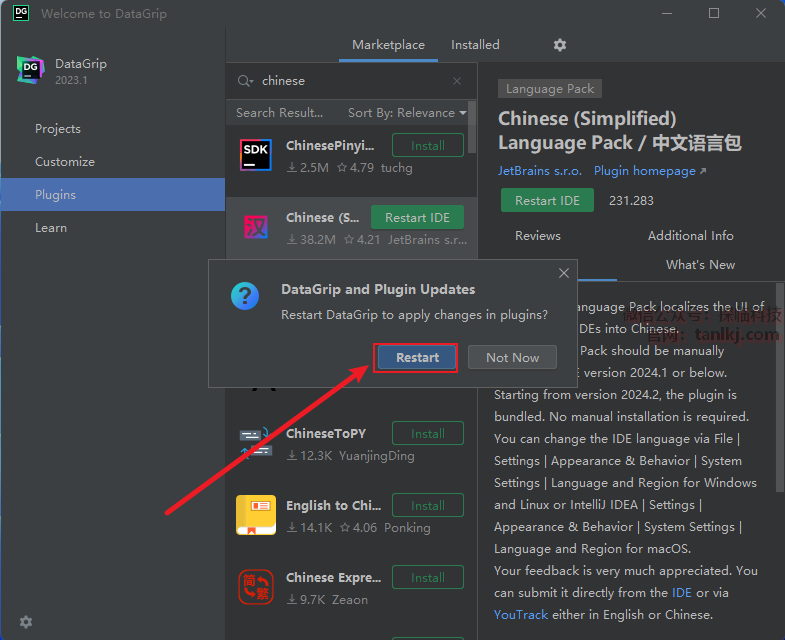Screen dimensions: 785x640
Task: Click the ChinesePinyin SDK plugin icon
Action: pos(256,155)
